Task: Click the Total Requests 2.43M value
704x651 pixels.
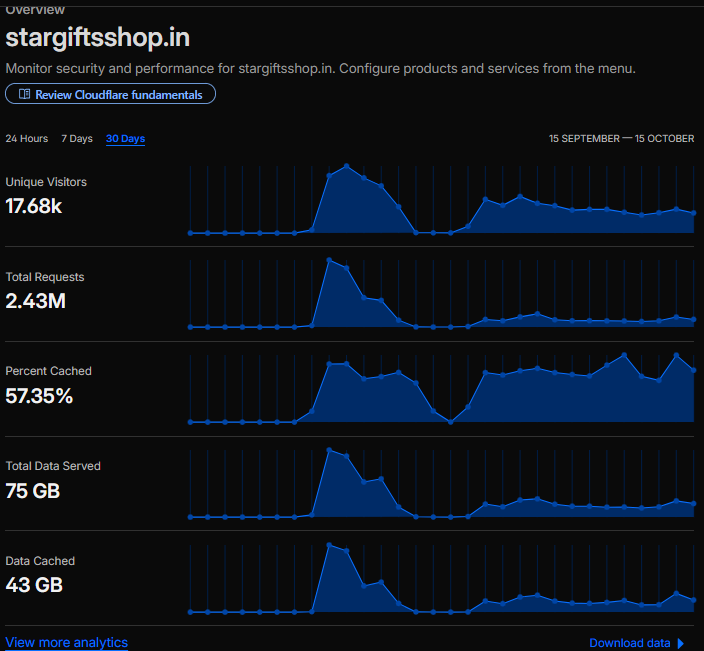Action: coord(35,301)
